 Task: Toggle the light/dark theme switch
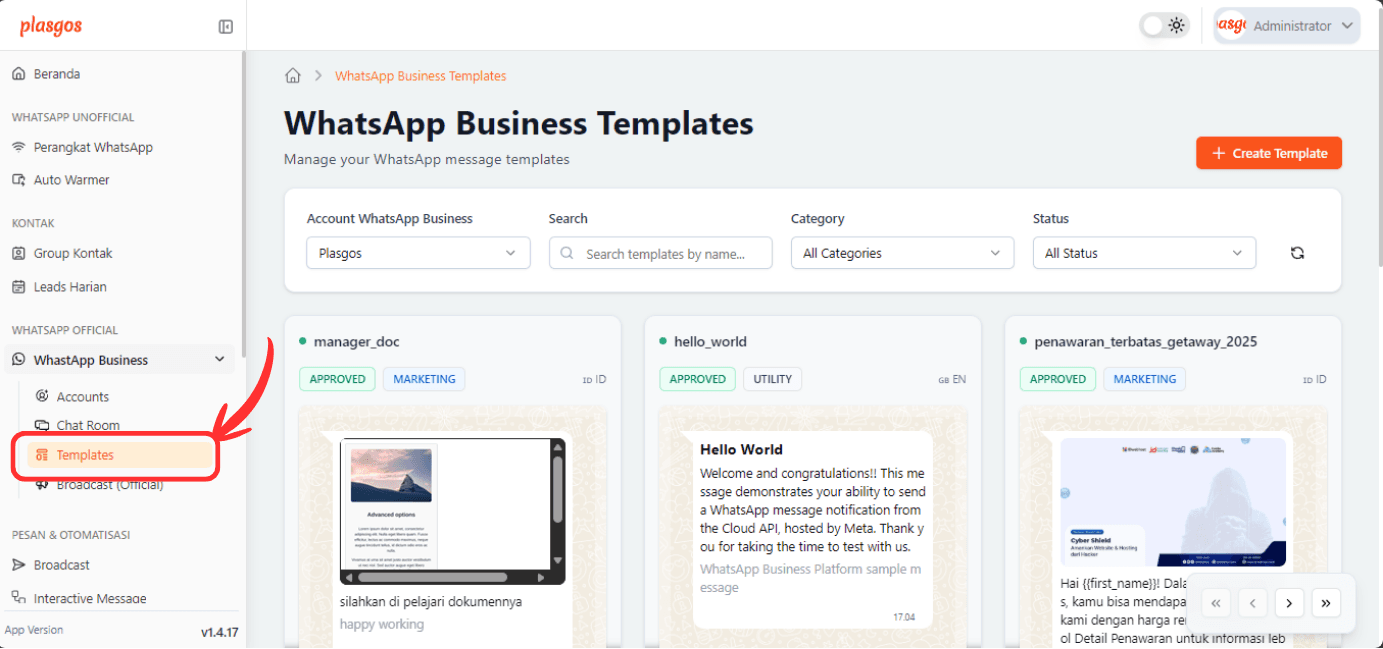point(1164,26)
